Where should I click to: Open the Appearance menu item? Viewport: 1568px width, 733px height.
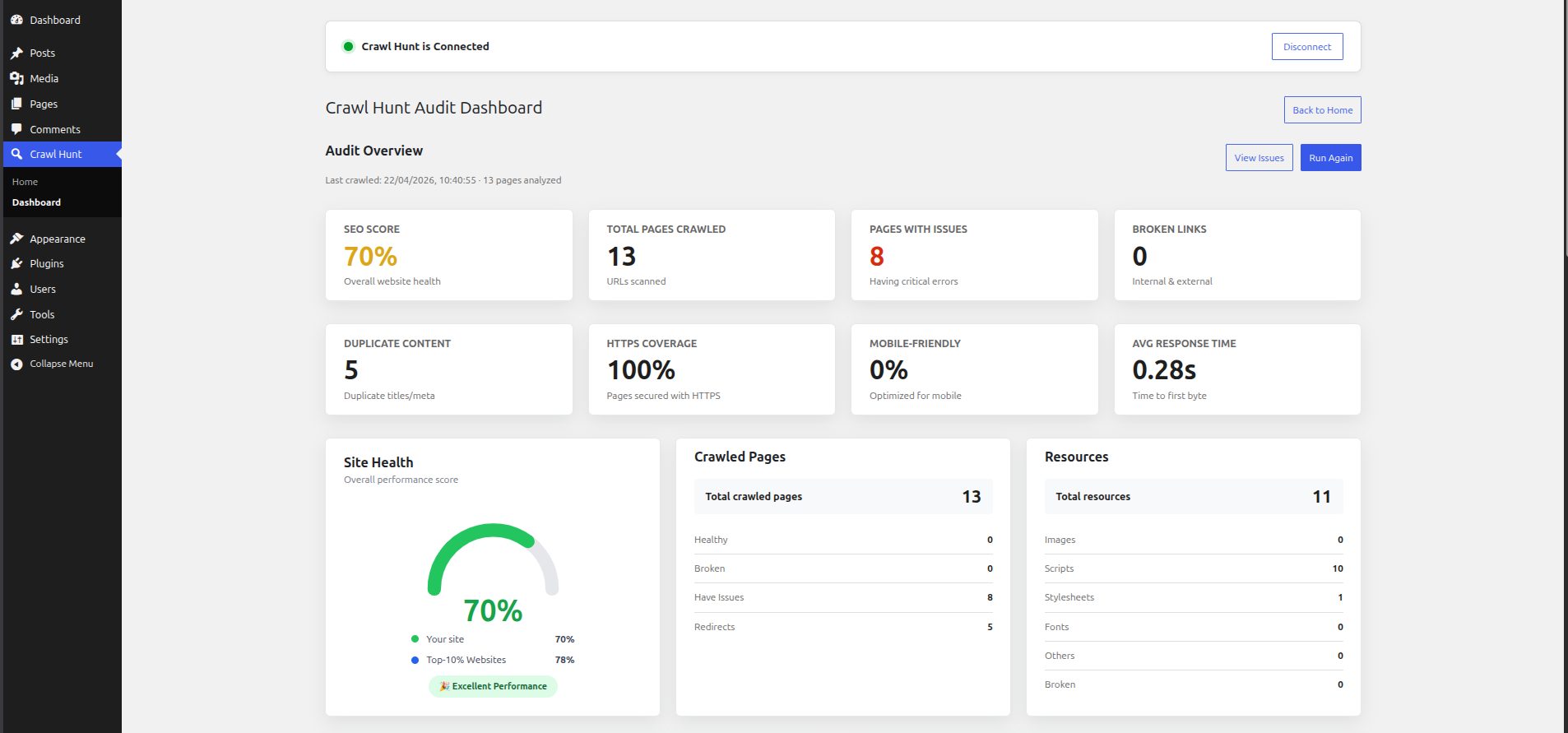63,239
